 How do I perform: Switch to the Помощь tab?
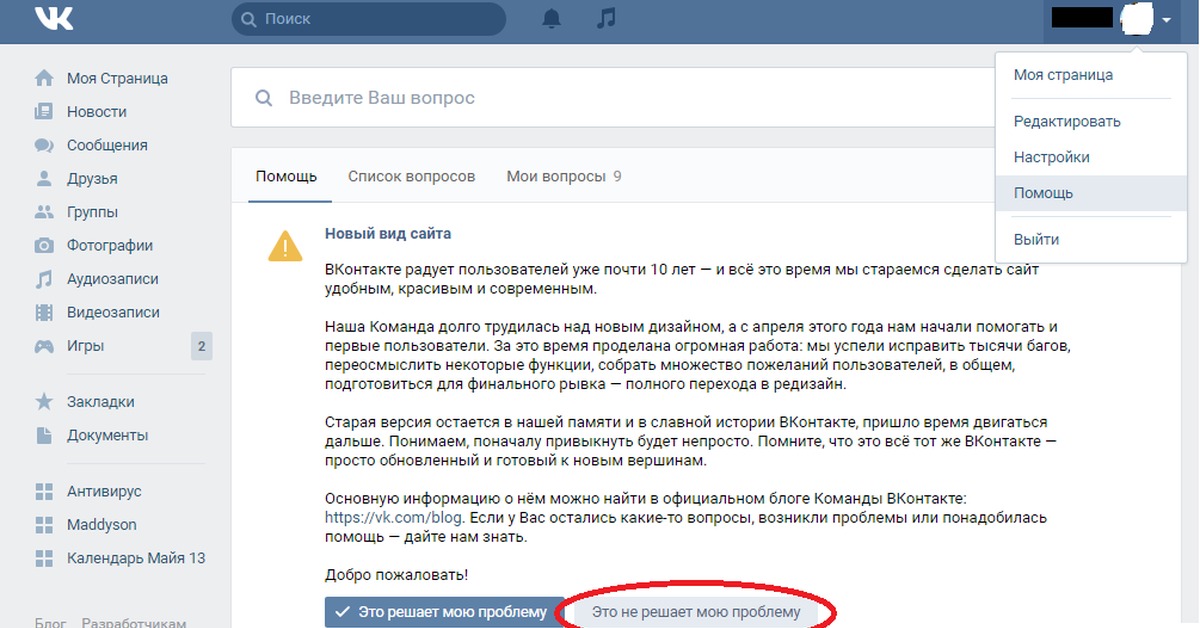click(x=286, y=177)
